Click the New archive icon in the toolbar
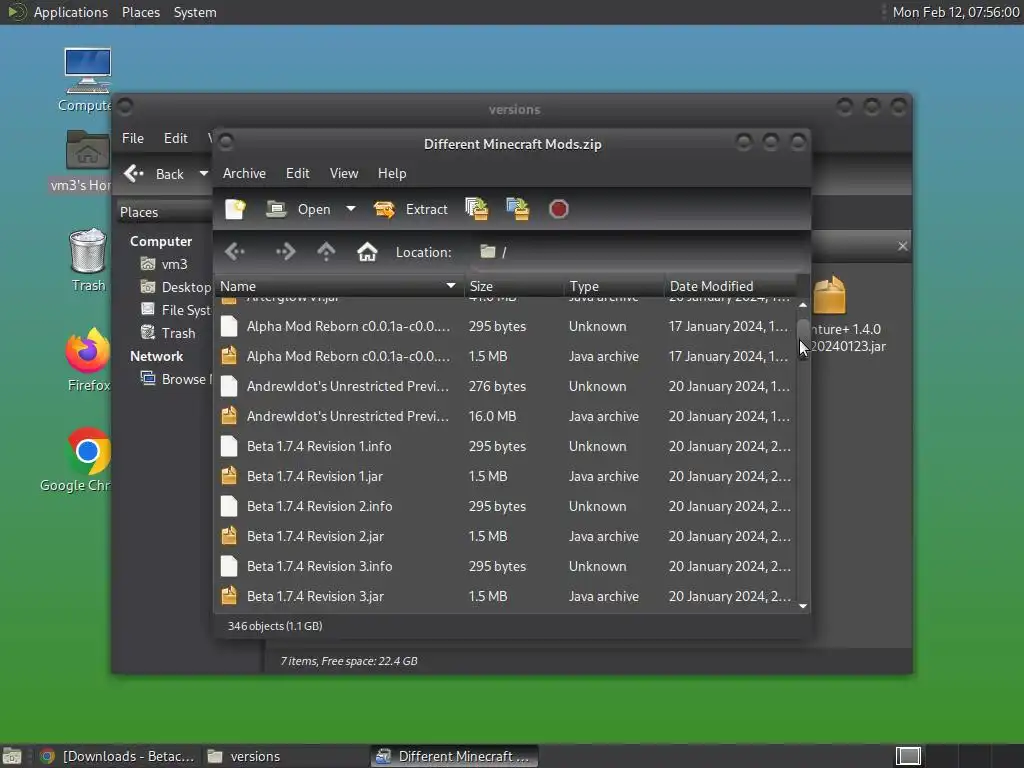Image resolution: width=1024 pixels, height=768 pixels. [x=235, y=209]
